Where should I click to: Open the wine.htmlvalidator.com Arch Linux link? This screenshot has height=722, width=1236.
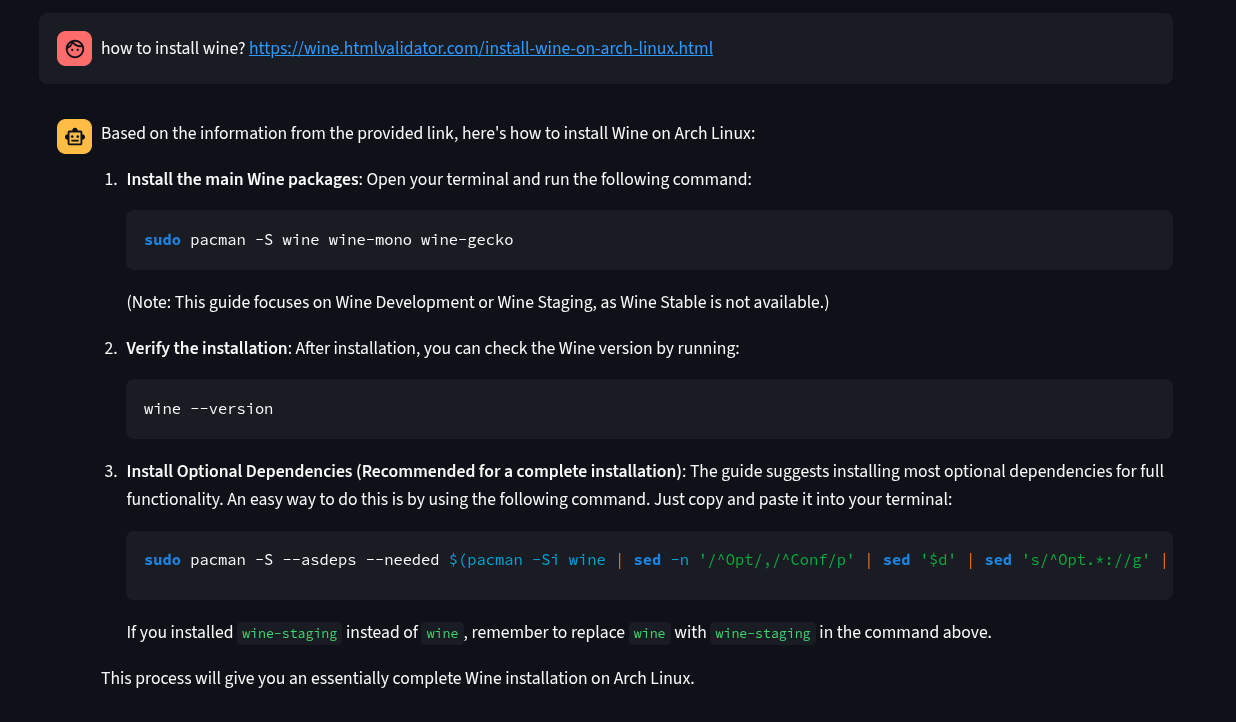(x=480, y=48)
